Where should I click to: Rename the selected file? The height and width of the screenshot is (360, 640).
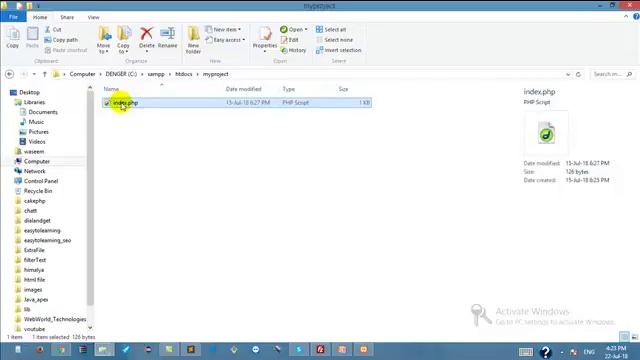click(x=167, y=38)
